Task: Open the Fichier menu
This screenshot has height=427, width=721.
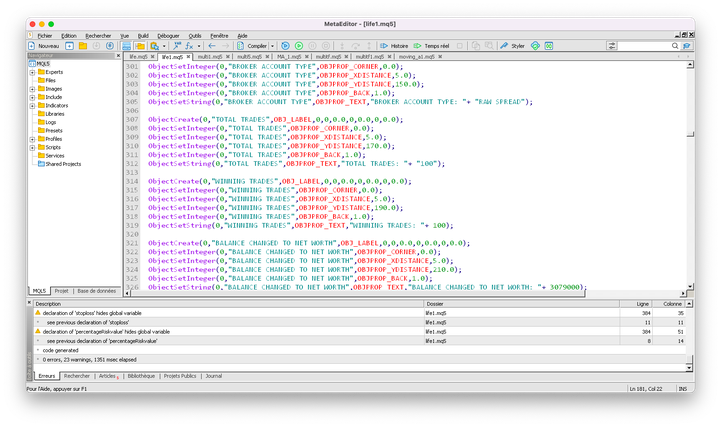Action: tap(45, 36)
